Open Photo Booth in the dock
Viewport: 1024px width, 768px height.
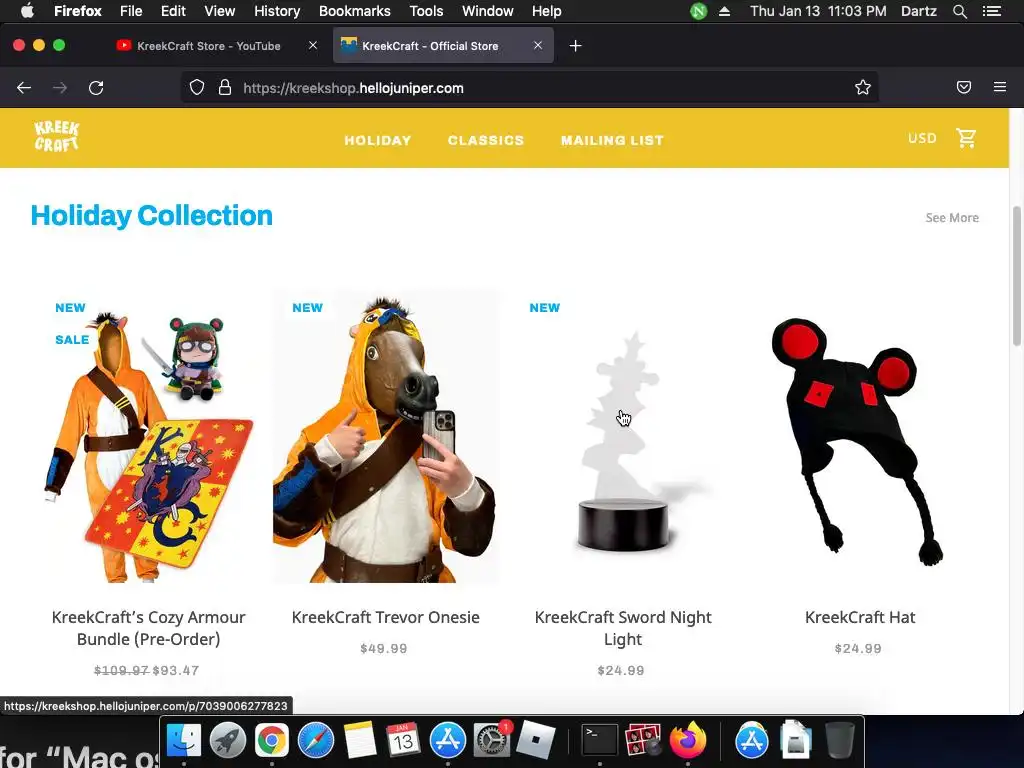coord(643,741)
